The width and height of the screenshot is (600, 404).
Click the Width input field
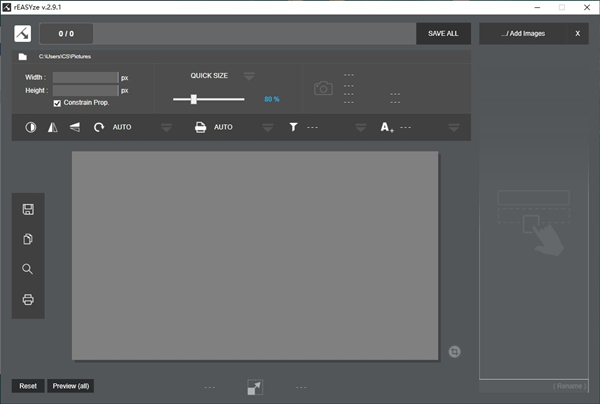coord(85,77)
